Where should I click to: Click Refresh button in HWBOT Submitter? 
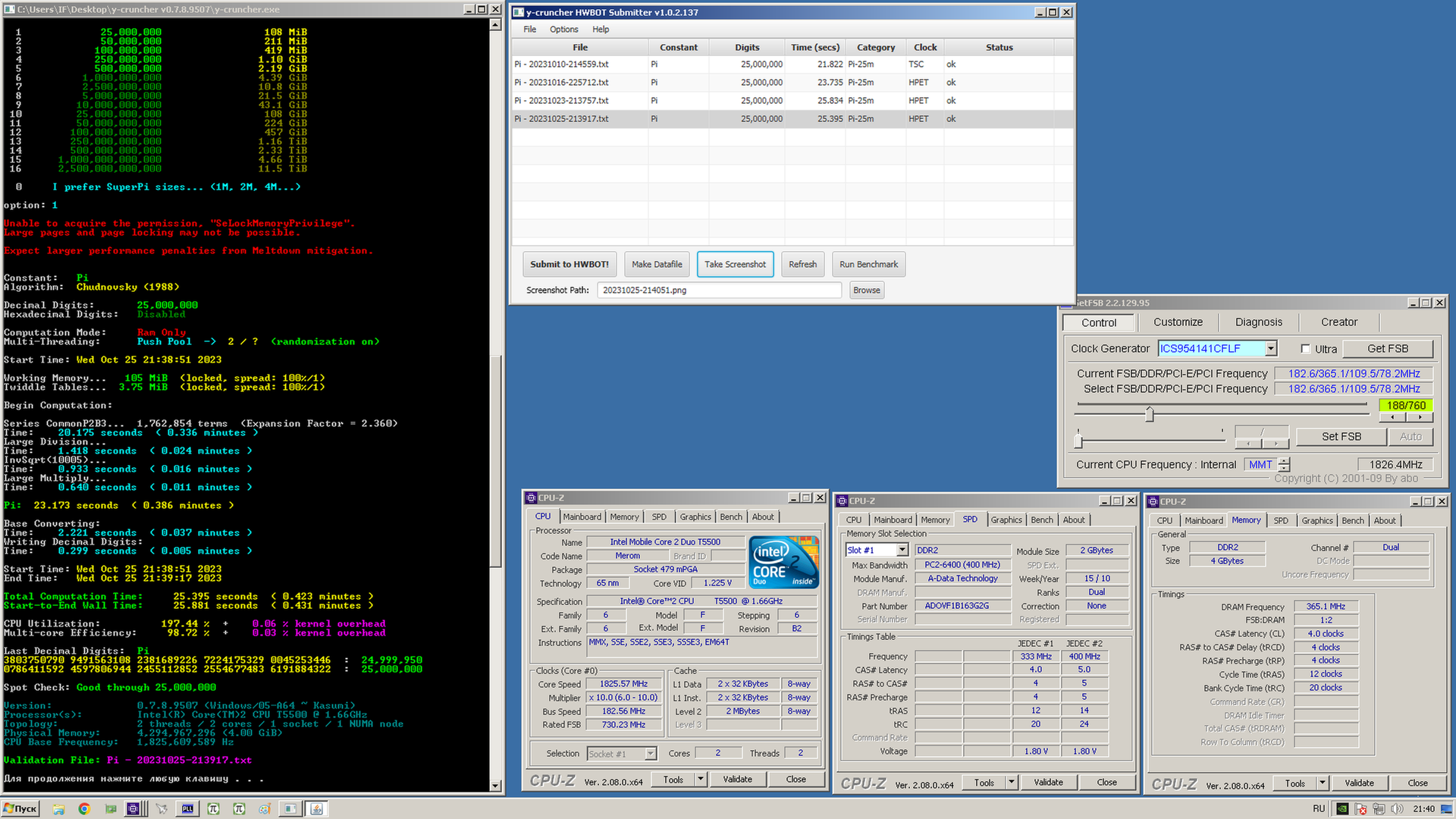[x=802, y=265]
